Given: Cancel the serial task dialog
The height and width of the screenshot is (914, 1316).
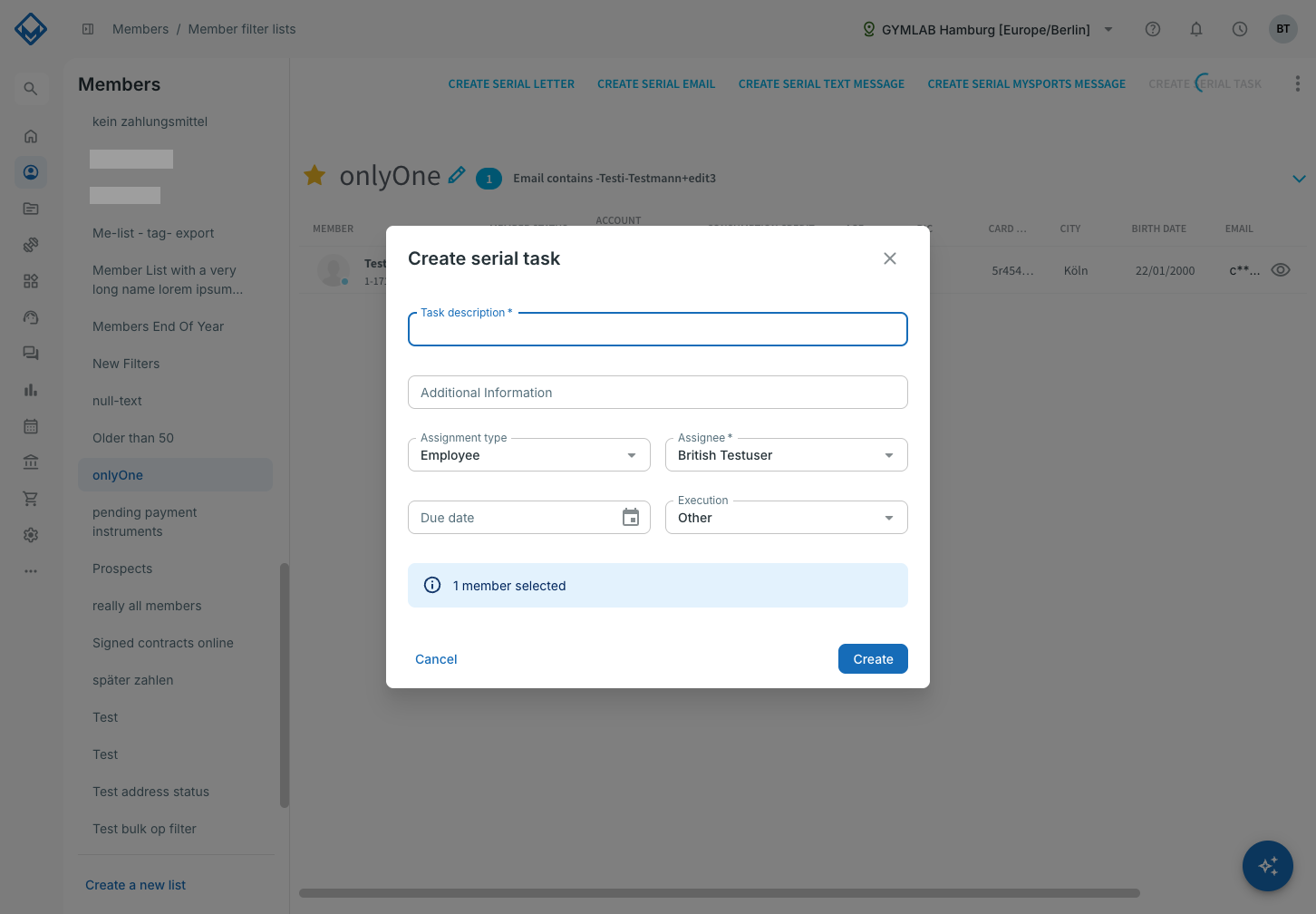Looking at the screenshot, I should [436, 659].
